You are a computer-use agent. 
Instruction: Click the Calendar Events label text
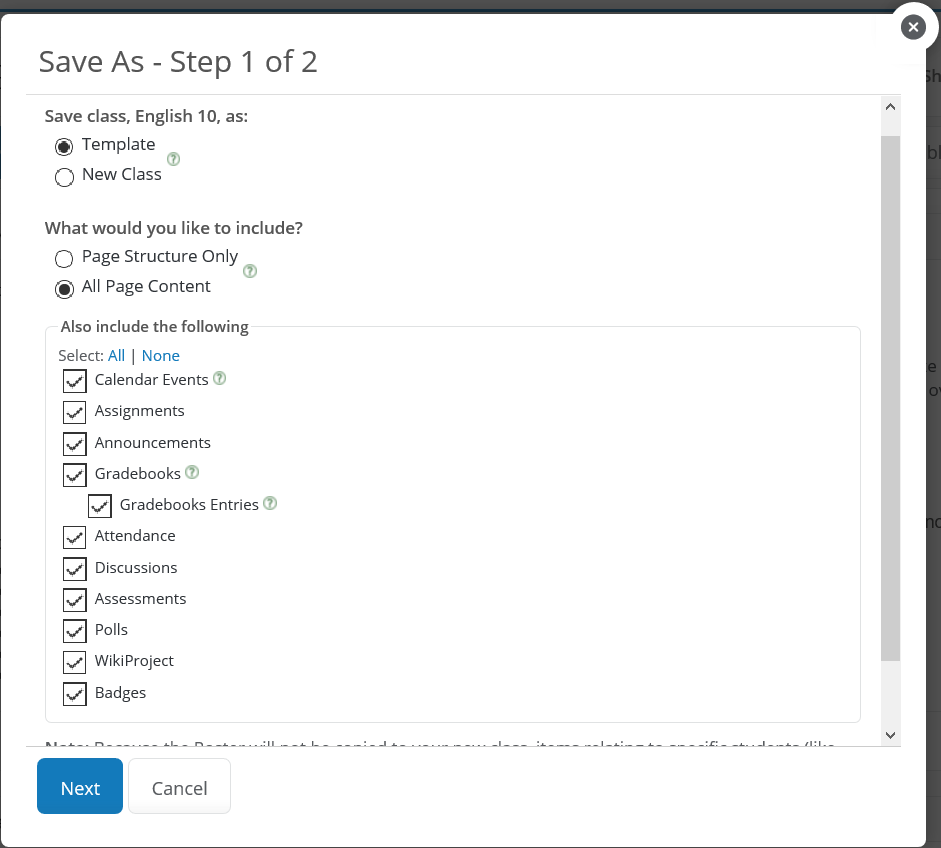tap(151, 380)
